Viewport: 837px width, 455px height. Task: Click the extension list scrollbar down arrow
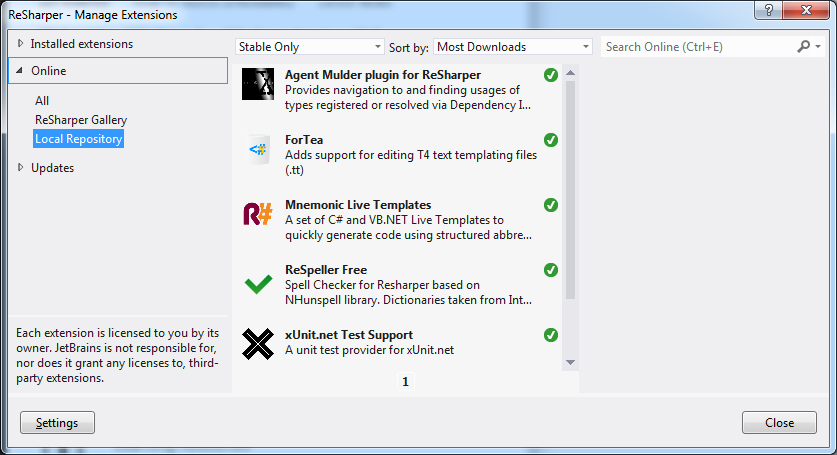[x=570, y=362]
